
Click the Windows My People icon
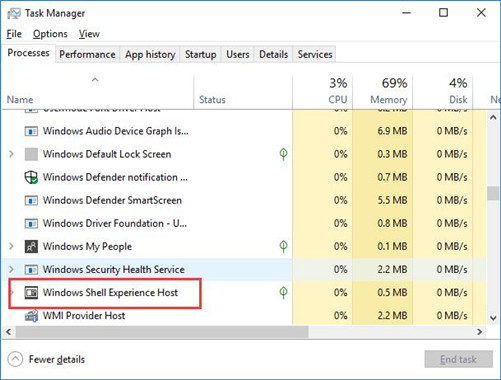[31, 247]
